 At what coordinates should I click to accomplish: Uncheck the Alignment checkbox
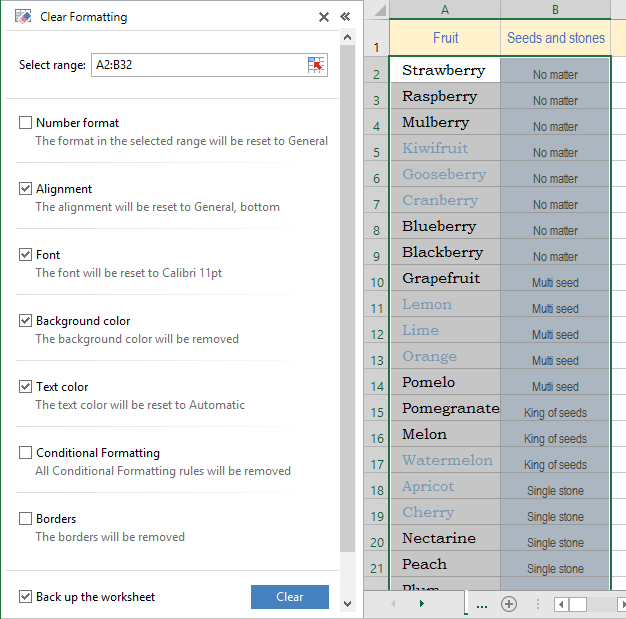(x=26, y=188)
